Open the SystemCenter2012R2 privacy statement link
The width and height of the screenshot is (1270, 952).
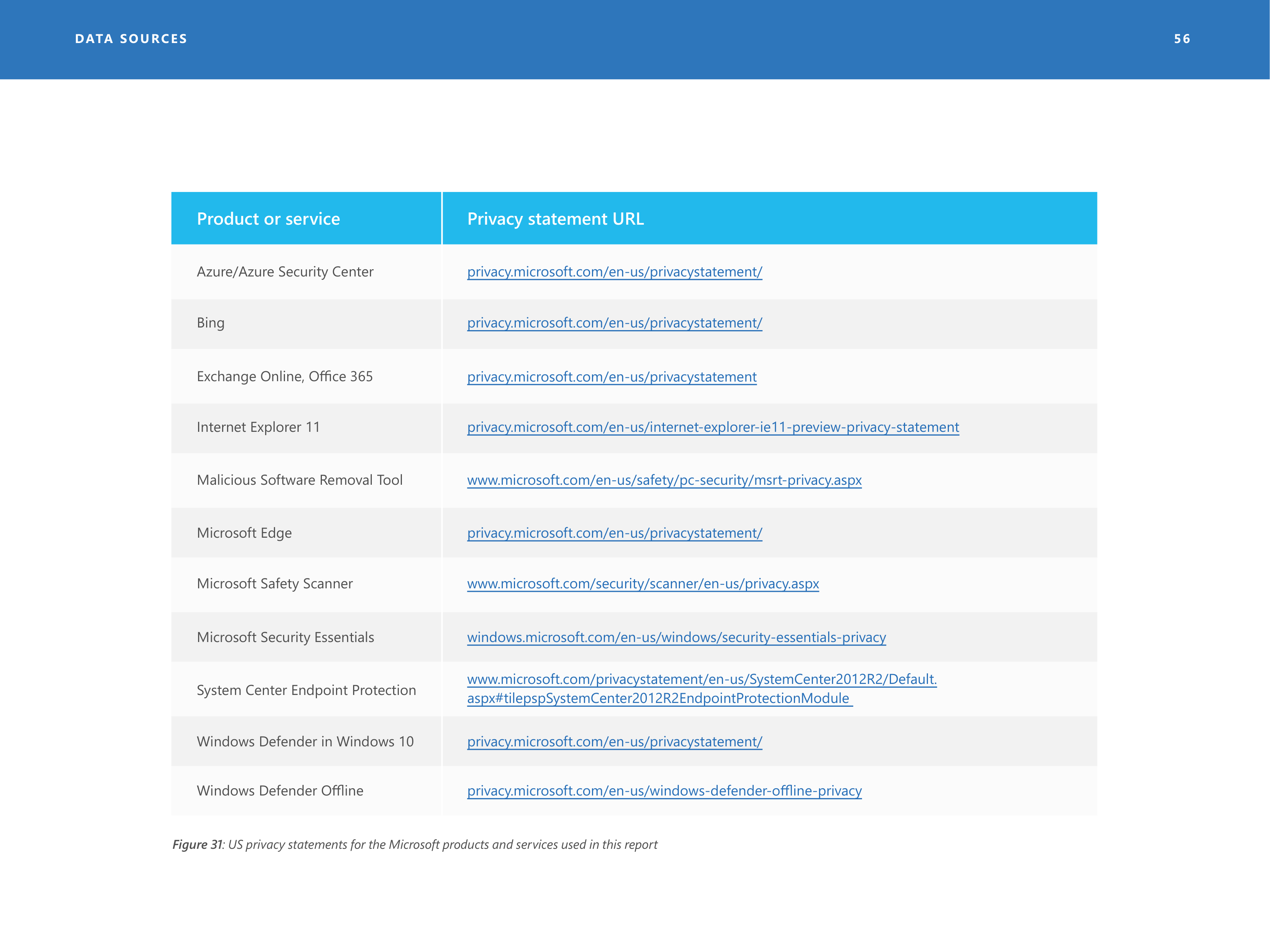pos(702,688)
